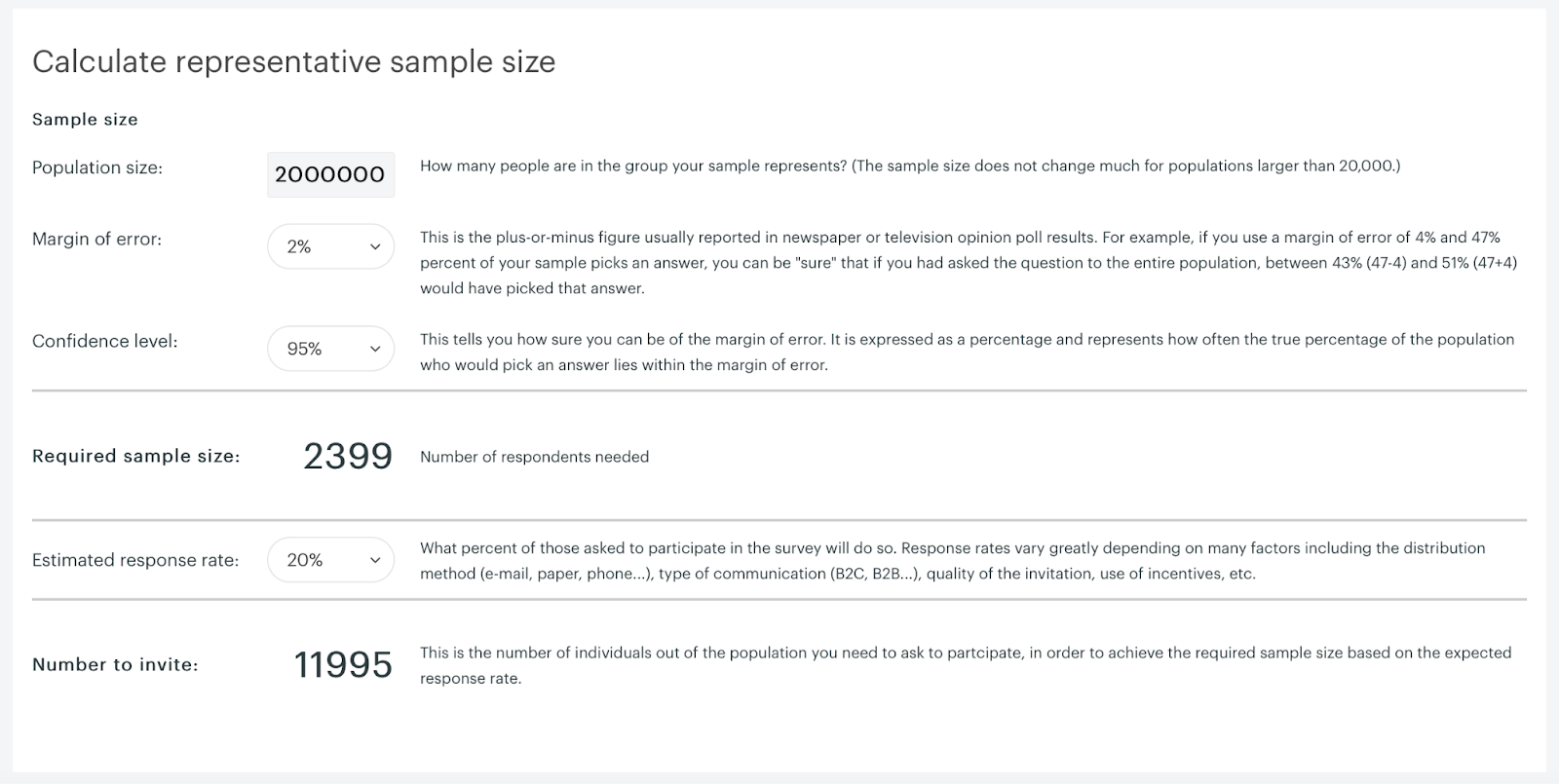Click the 2% margin of error selector
Screen dimensions: 1559x784
coord(330,246)
